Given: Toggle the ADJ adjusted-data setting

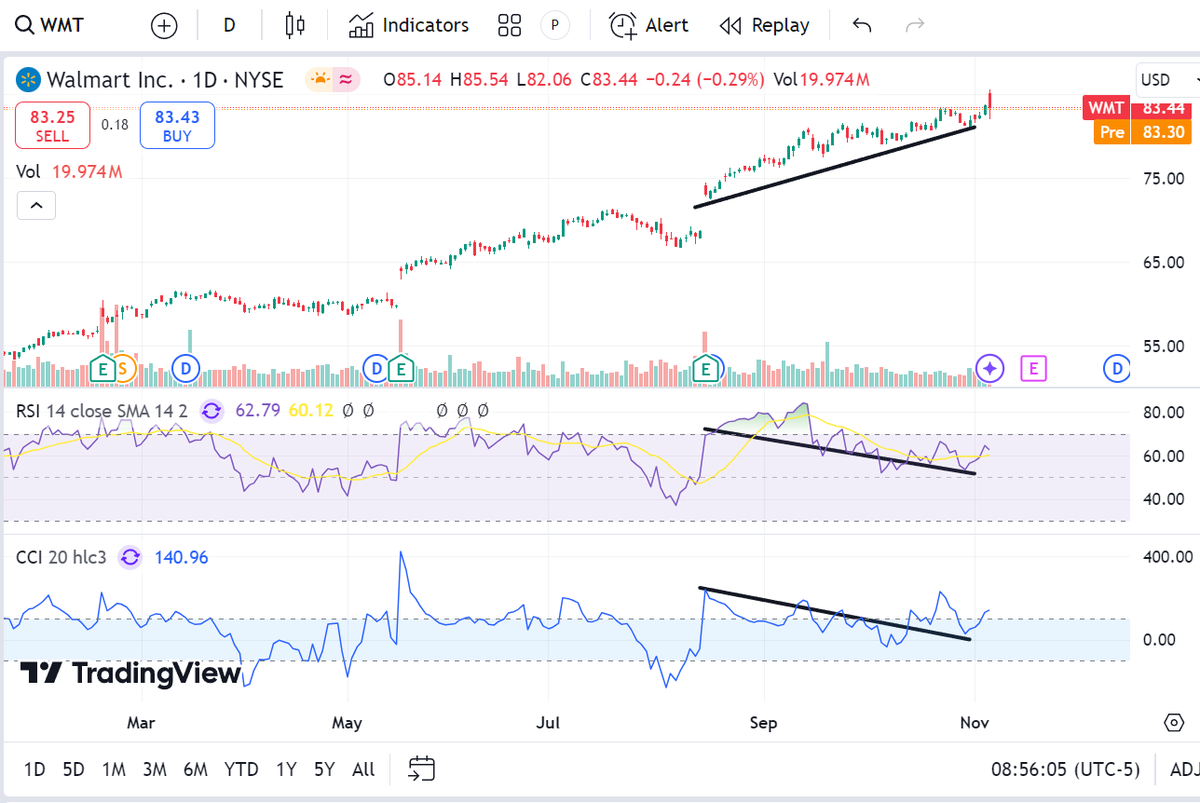Looking at the screenshot, I should pyautogui.click(x=1184, y=769).
